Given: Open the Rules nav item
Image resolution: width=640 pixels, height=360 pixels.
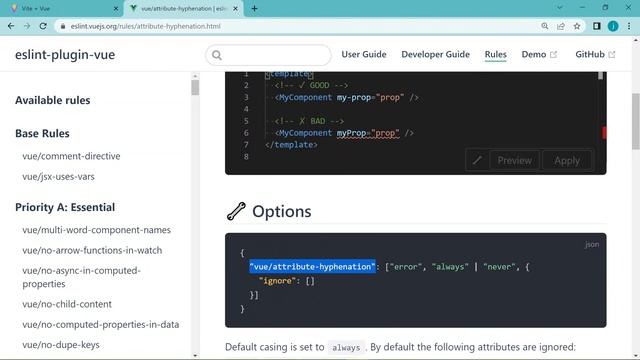Looking at the screenshot, I should (496, 54).
